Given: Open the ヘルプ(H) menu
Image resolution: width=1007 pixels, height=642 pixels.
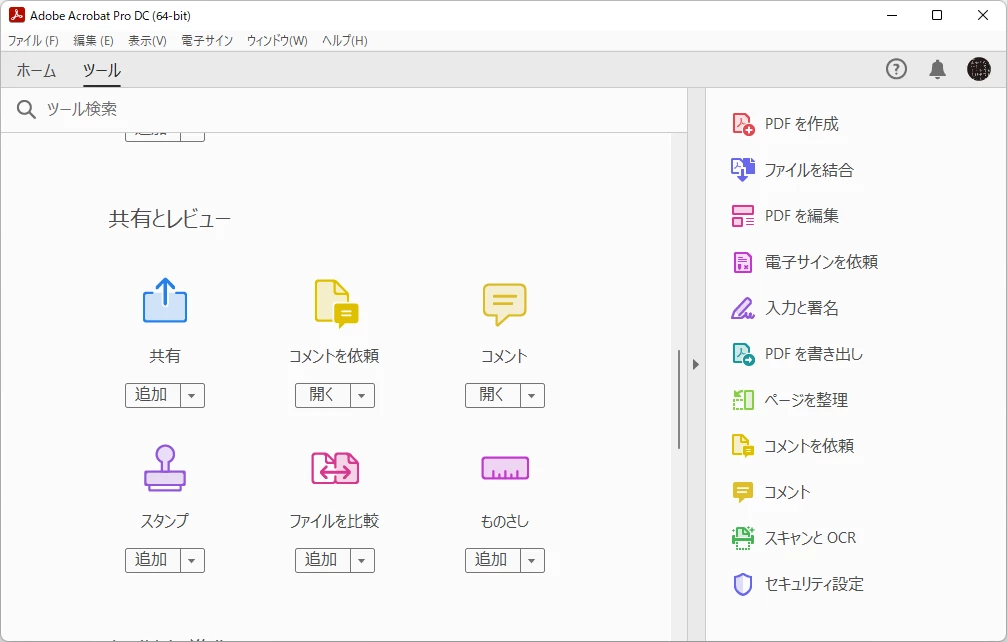Looking at the screenshot, I should (345, 40).
